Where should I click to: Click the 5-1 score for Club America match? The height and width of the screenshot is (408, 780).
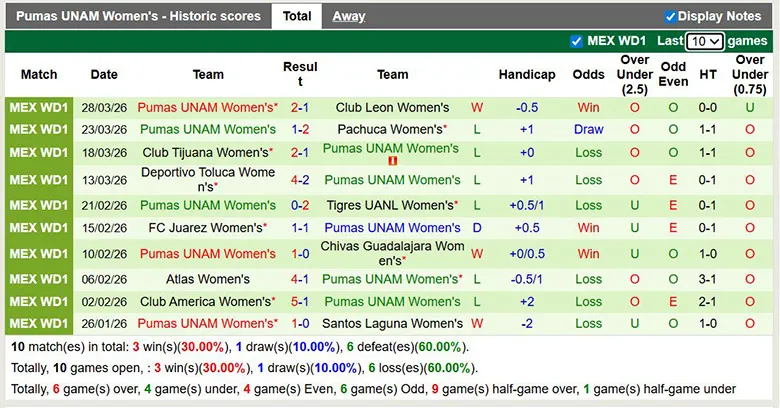[x=300, y=301]
